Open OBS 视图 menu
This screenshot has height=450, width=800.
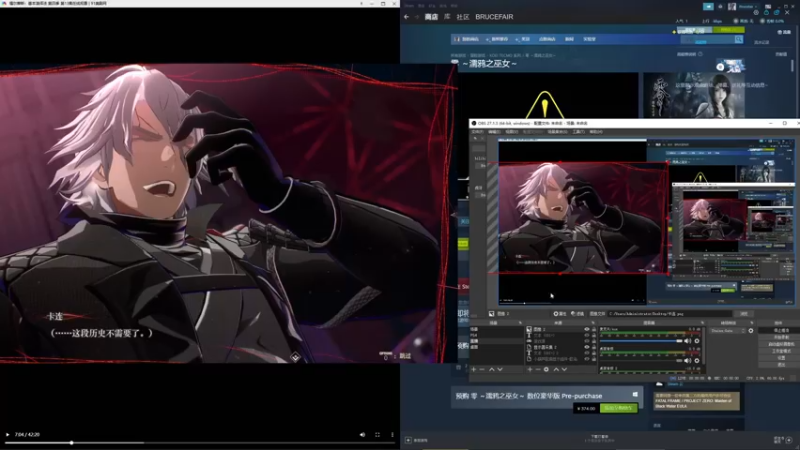tap(512, 132)
